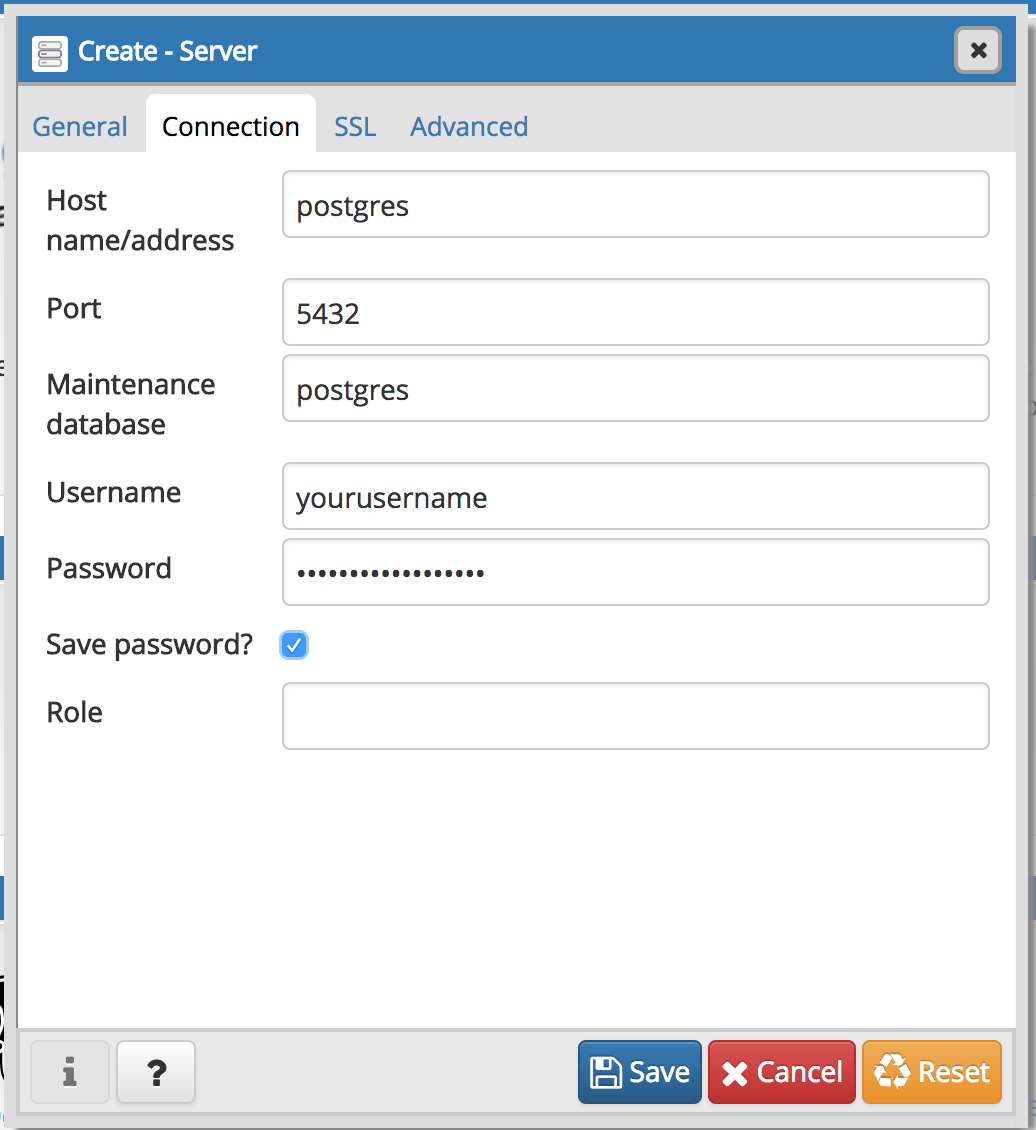The width and height of the screenshot is (1036, 1130).
Task: Switch to the General tab
Action: (80, 127)
